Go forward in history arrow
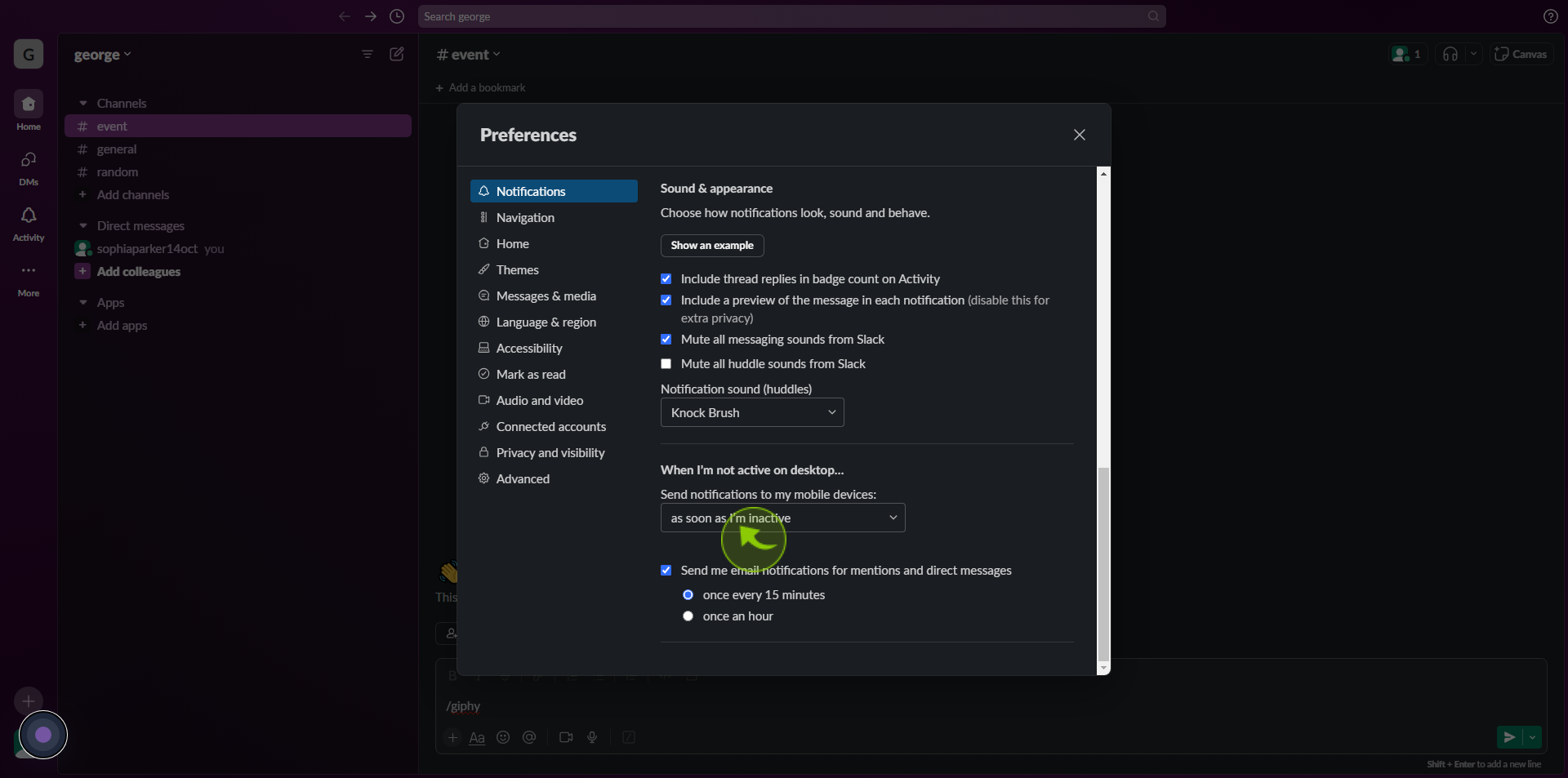The image size is (1568, 778). click(x=371, y=16)
